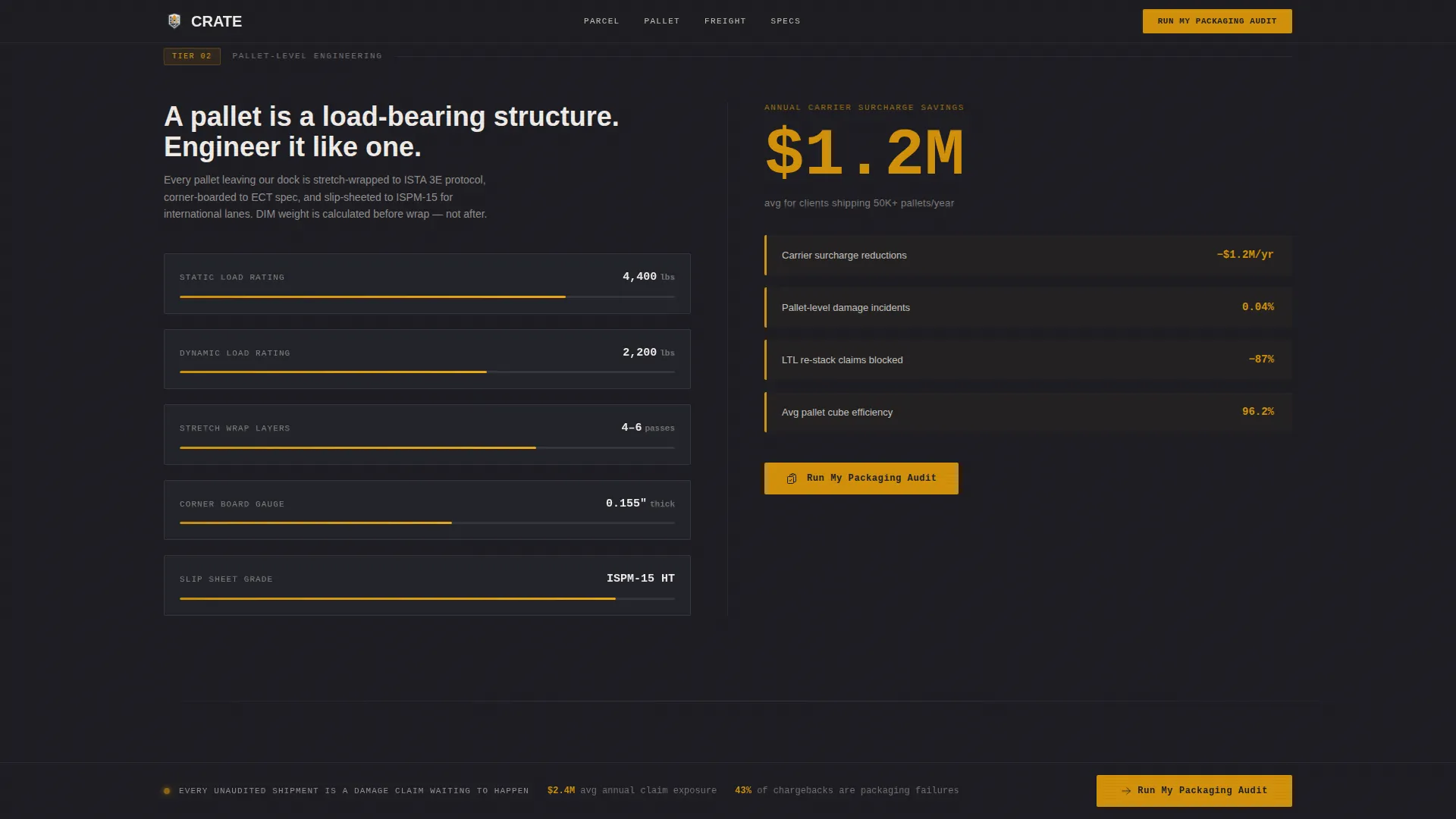
Task: Select the Pallet-level damage incidents row
Action: 1028,307
